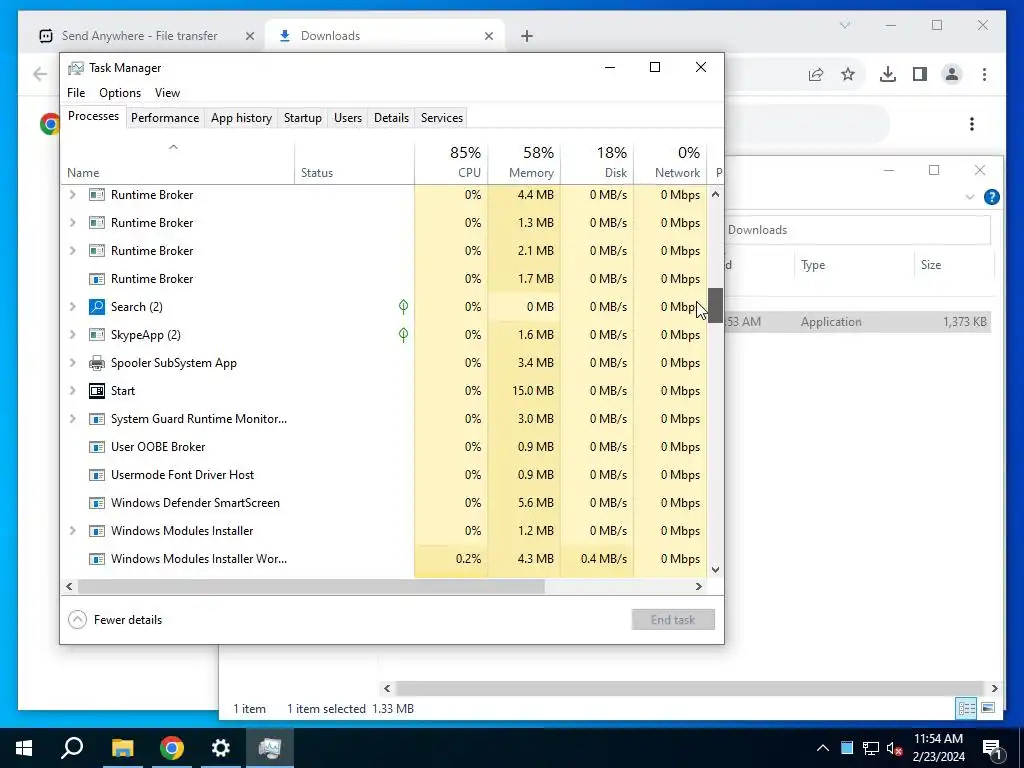Open the notification center icon in tray
Image resolution: width=1024 pixels, height=768 pixels.
[992, 748]
